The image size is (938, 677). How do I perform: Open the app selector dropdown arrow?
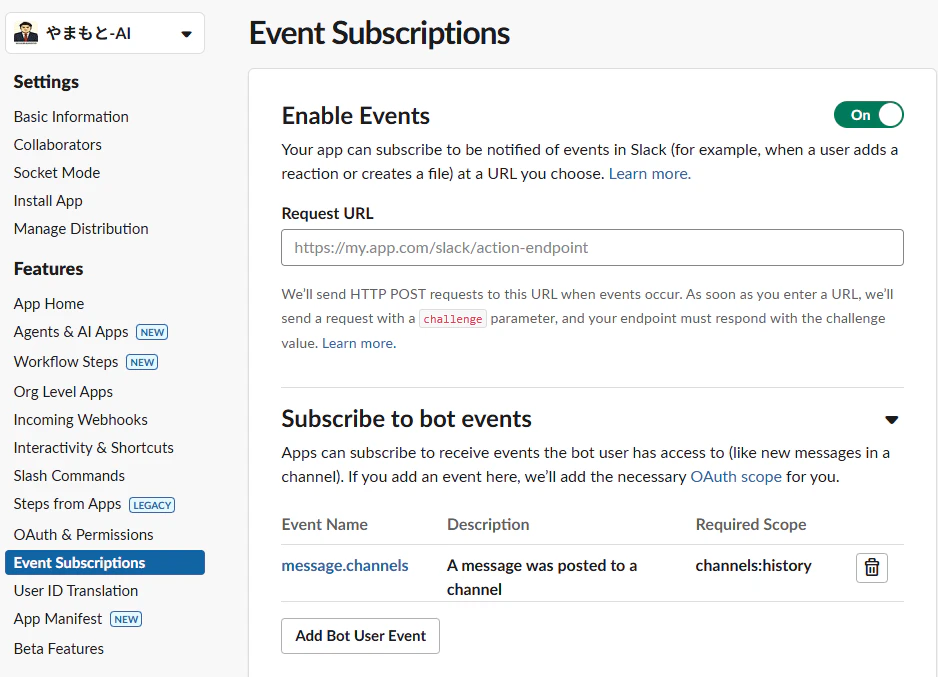186,34
